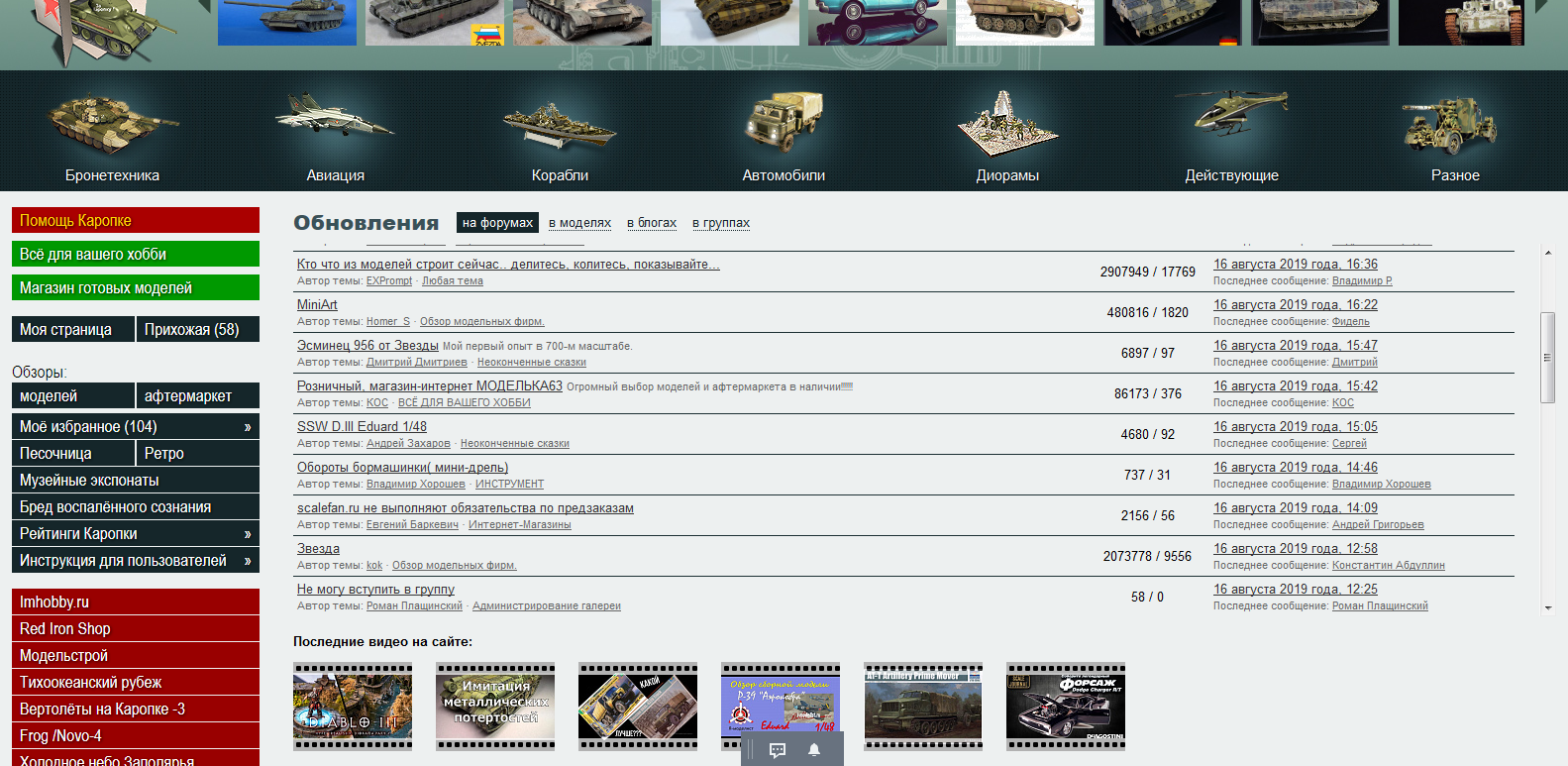
Task: Select the Корабли ship category icon
Action: pyautogui.click(x=560, y=126)
